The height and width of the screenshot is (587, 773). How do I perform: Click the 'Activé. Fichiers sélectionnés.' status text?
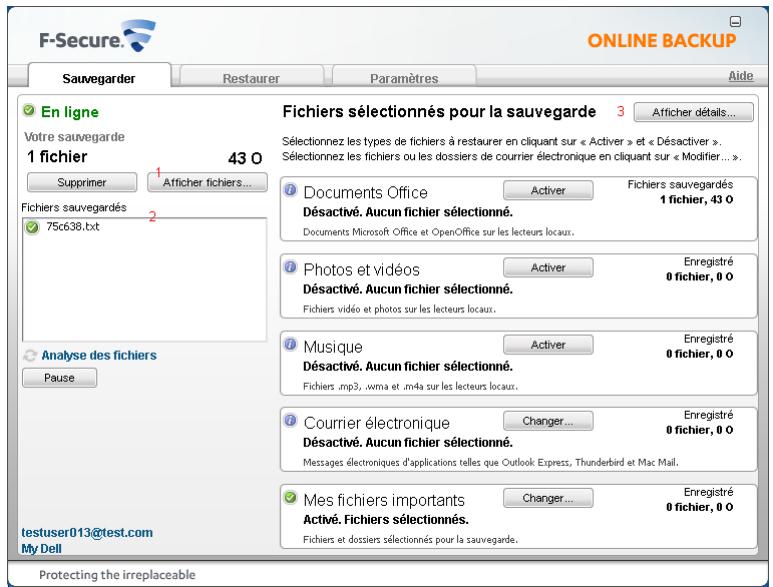point(386,519)
